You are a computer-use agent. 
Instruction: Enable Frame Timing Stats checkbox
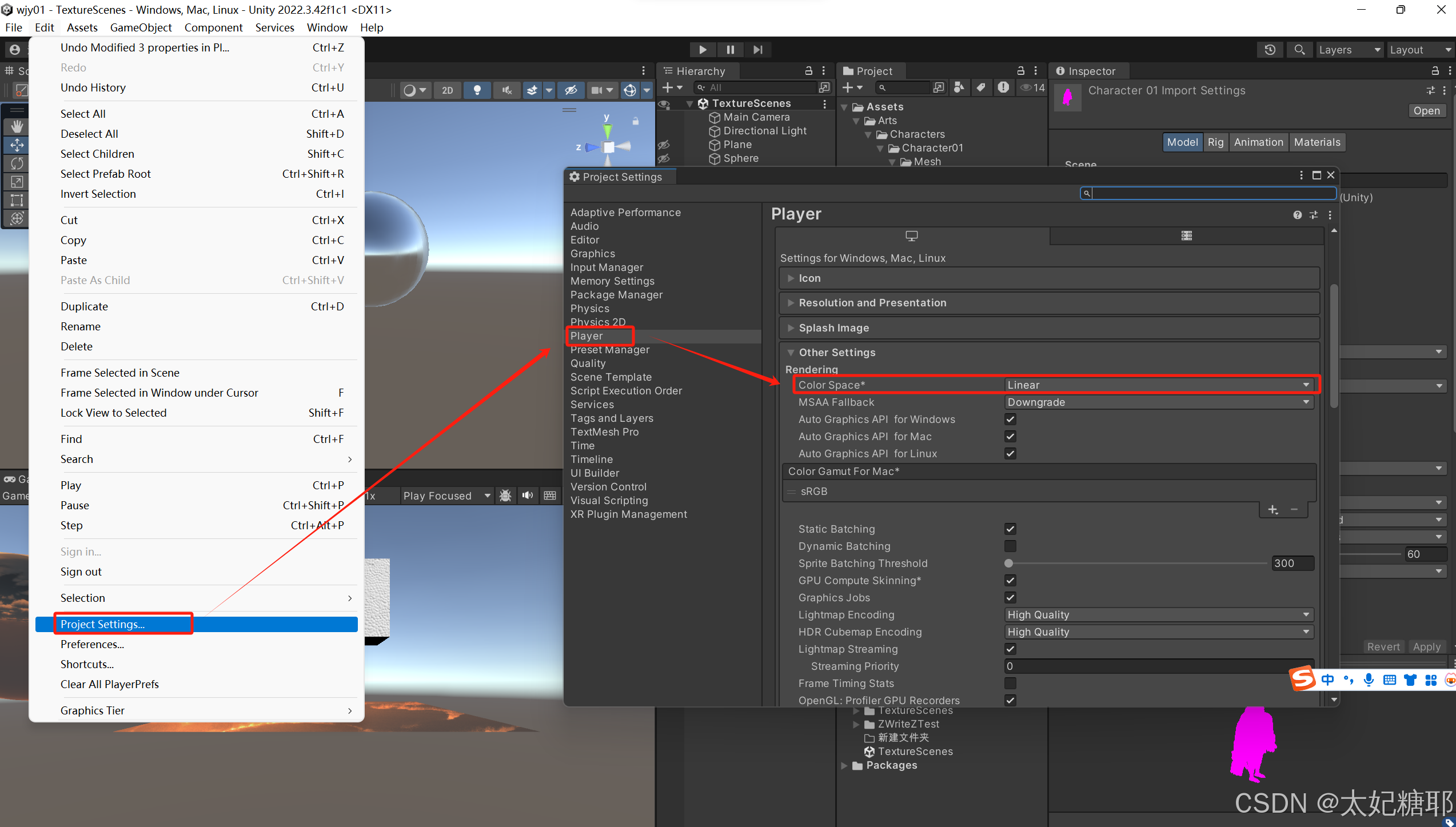[x=1010, y=684]
